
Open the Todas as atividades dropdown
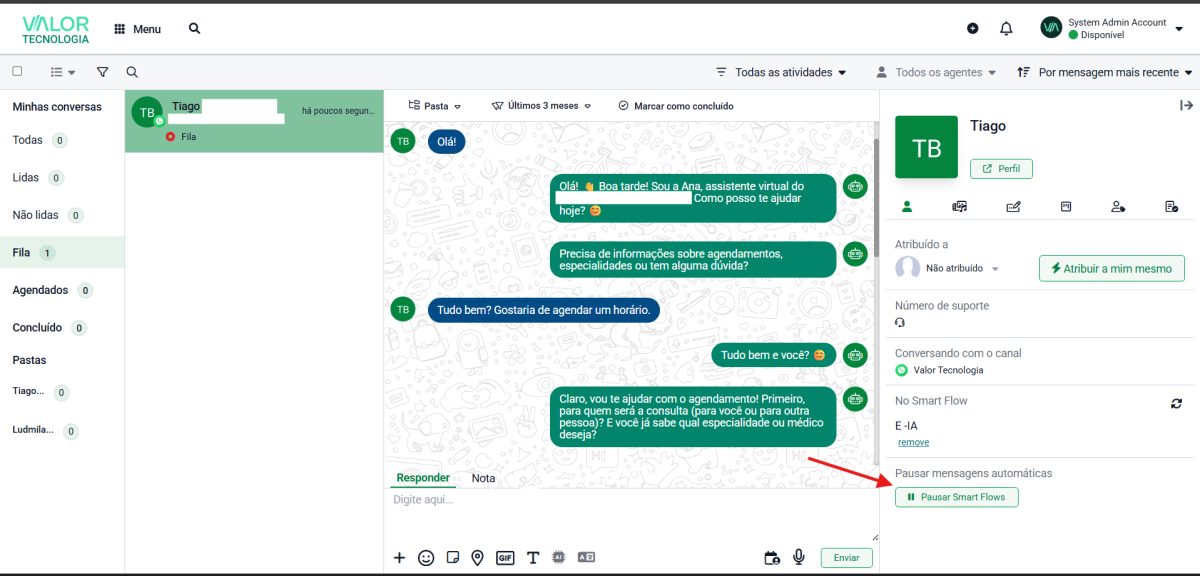pyautogui.click(x=781, y=72)
